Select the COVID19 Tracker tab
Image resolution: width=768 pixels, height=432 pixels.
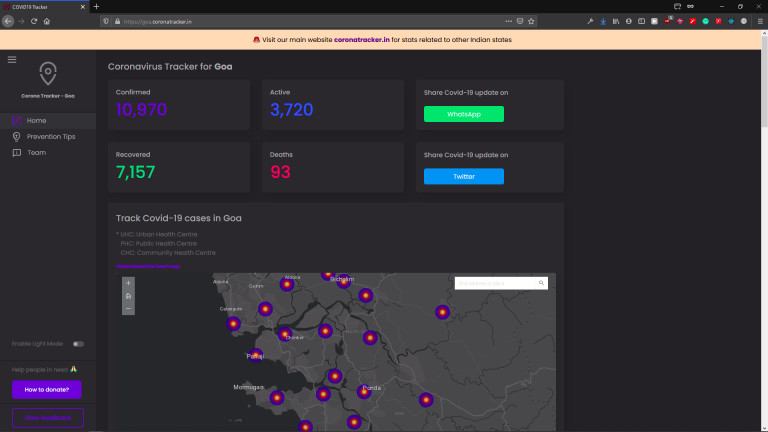pyautogui.click(x=44, y=7)
